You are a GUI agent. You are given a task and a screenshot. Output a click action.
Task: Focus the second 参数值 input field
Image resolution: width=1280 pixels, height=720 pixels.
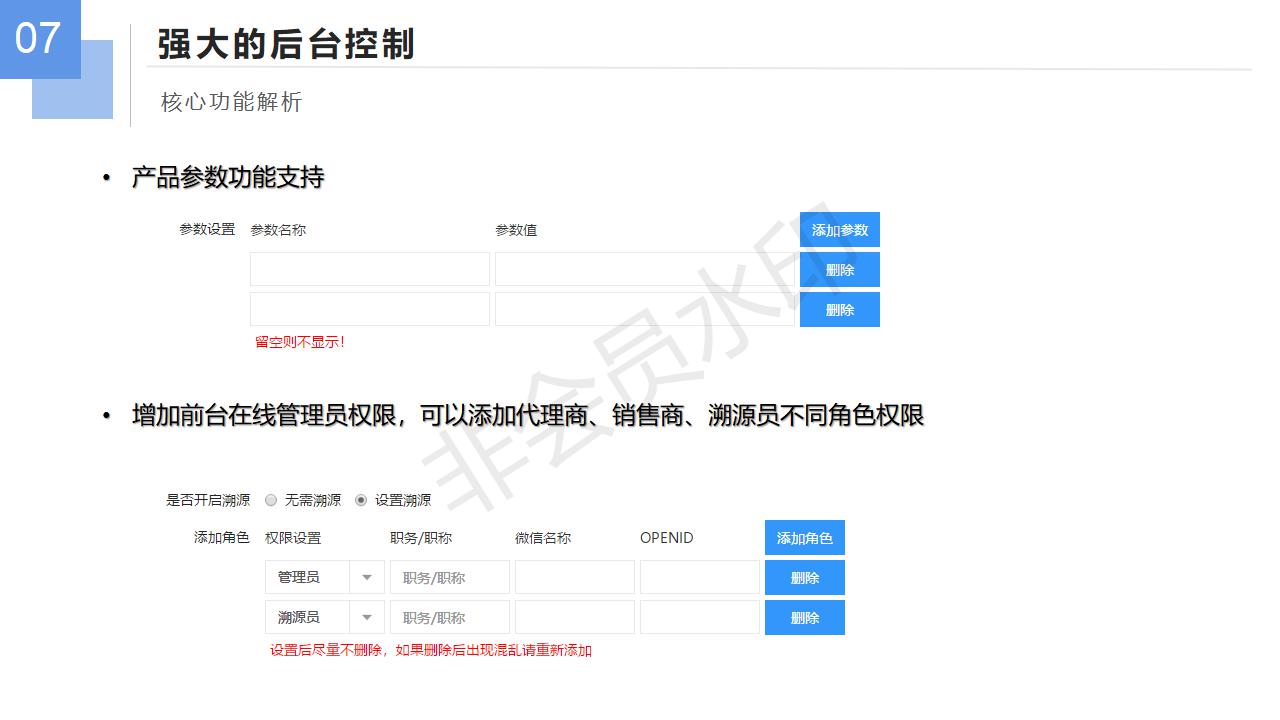tap(644, 309)
